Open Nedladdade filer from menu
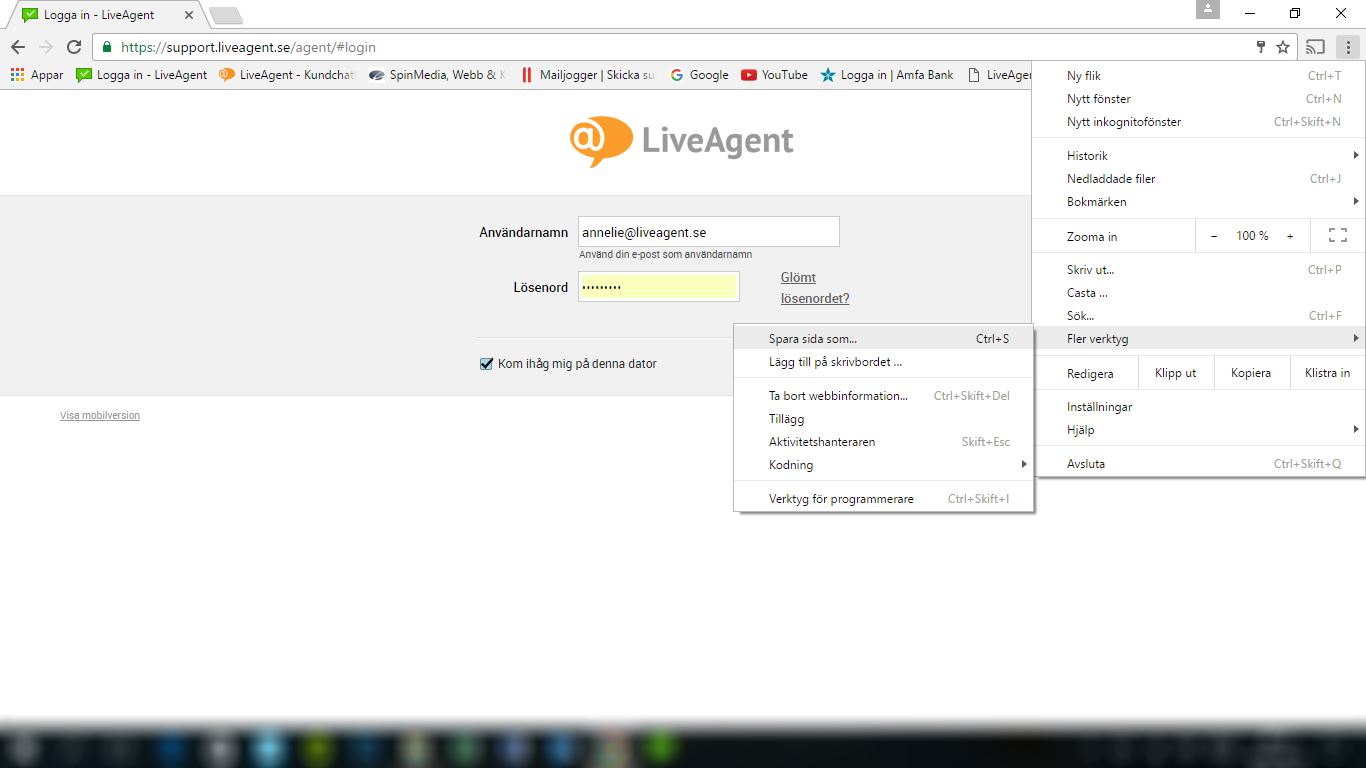Screen dimensions: 1366x768 pyautogui.click(x=1199, y=179)
